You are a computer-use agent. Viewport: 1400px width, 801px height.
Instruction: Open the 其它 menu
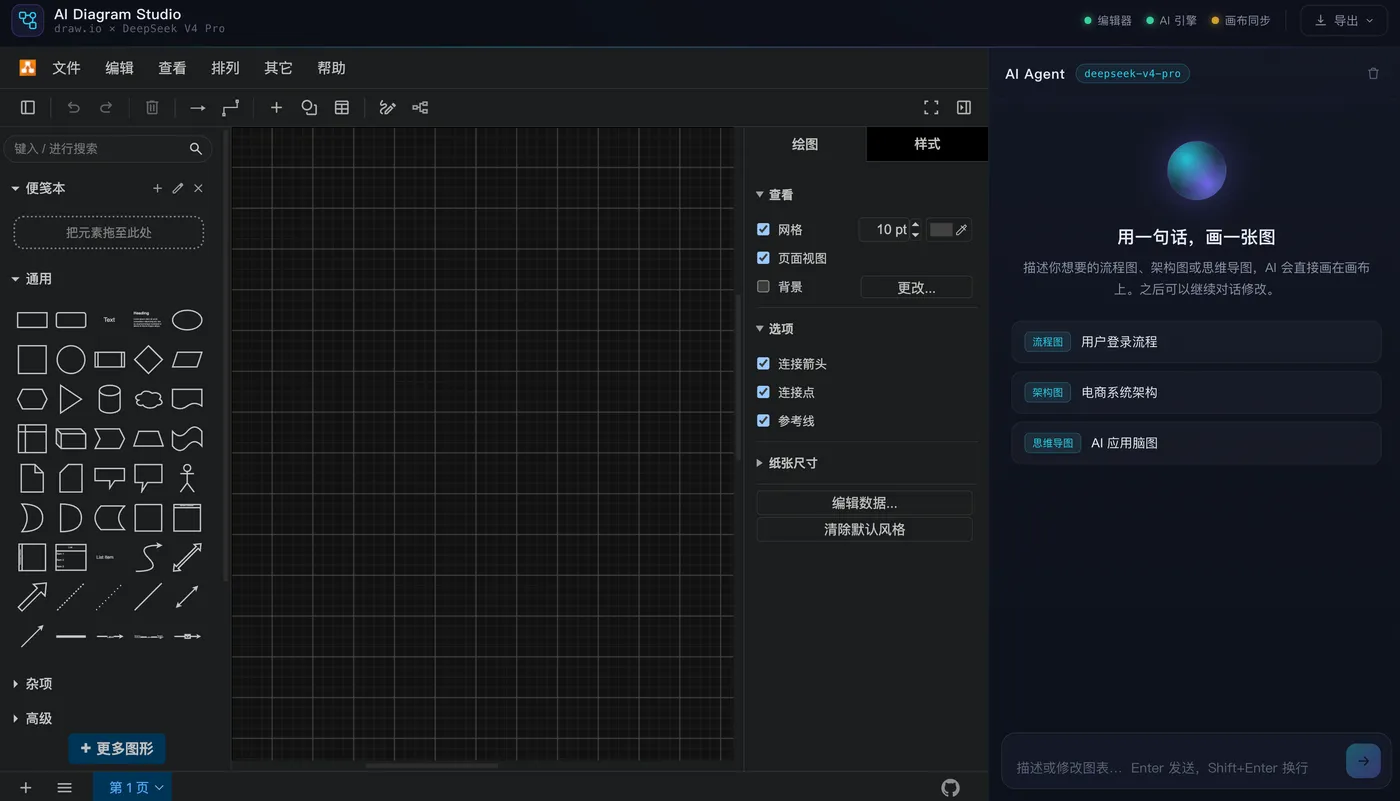pos(278,68)
